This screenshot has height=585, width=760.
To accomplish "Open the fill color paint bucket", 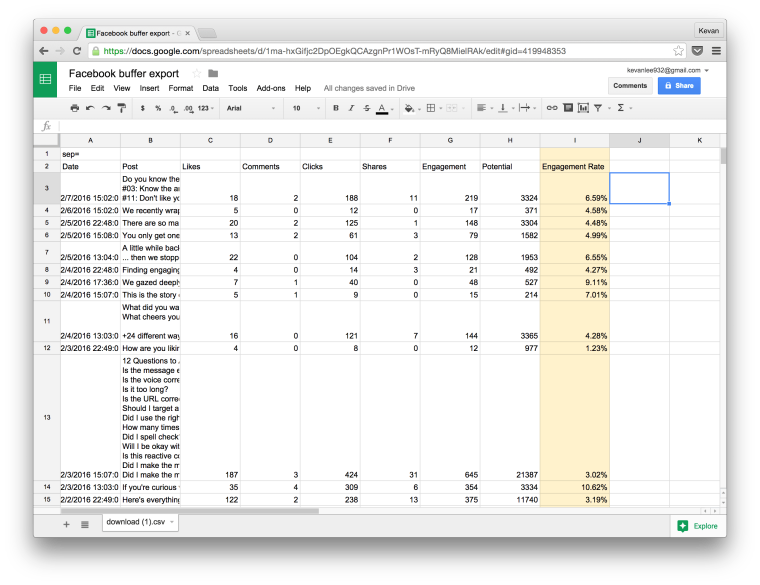I will [x=410, y=108].
